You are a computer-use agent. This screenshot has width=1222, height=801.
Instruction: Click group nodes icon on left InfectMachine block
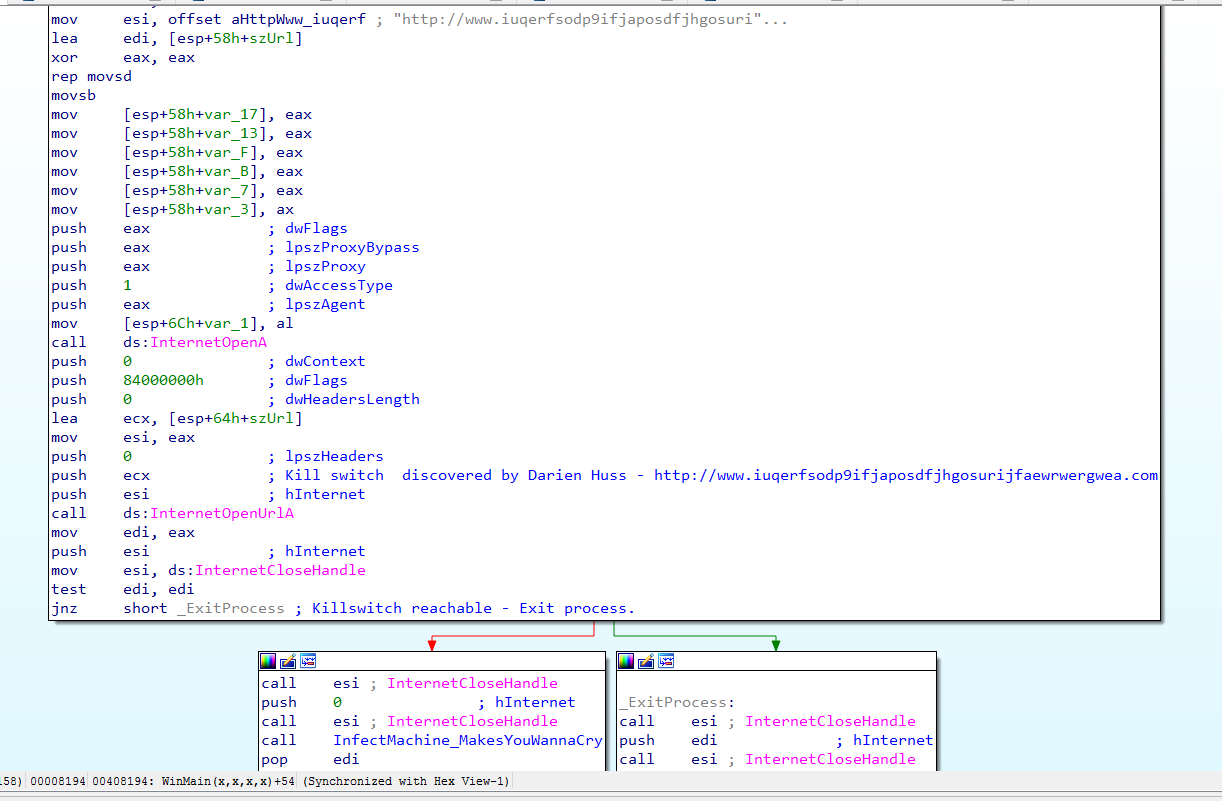click(308, 661)
